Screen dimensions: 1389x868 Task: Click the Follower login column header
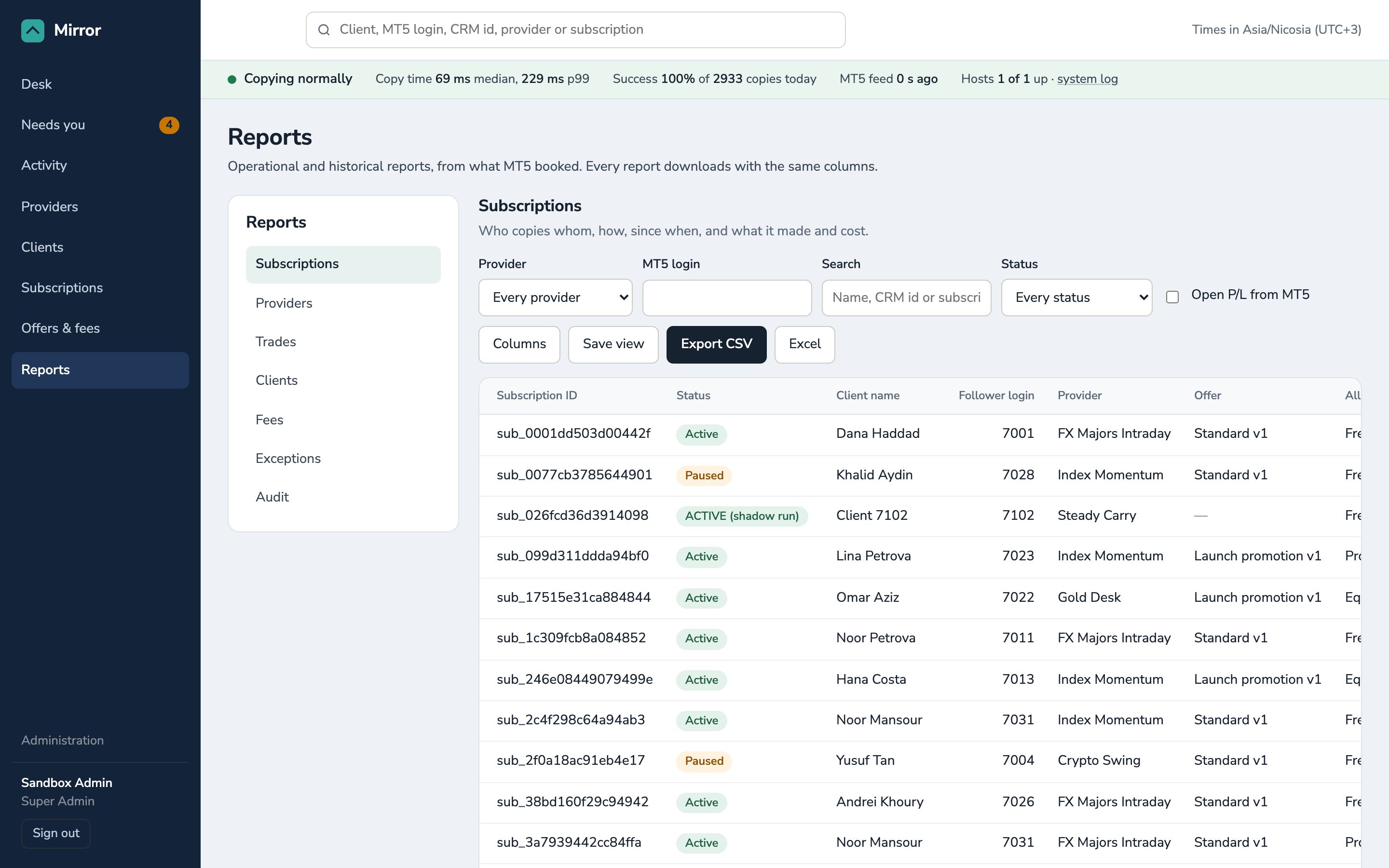(996, 395)
